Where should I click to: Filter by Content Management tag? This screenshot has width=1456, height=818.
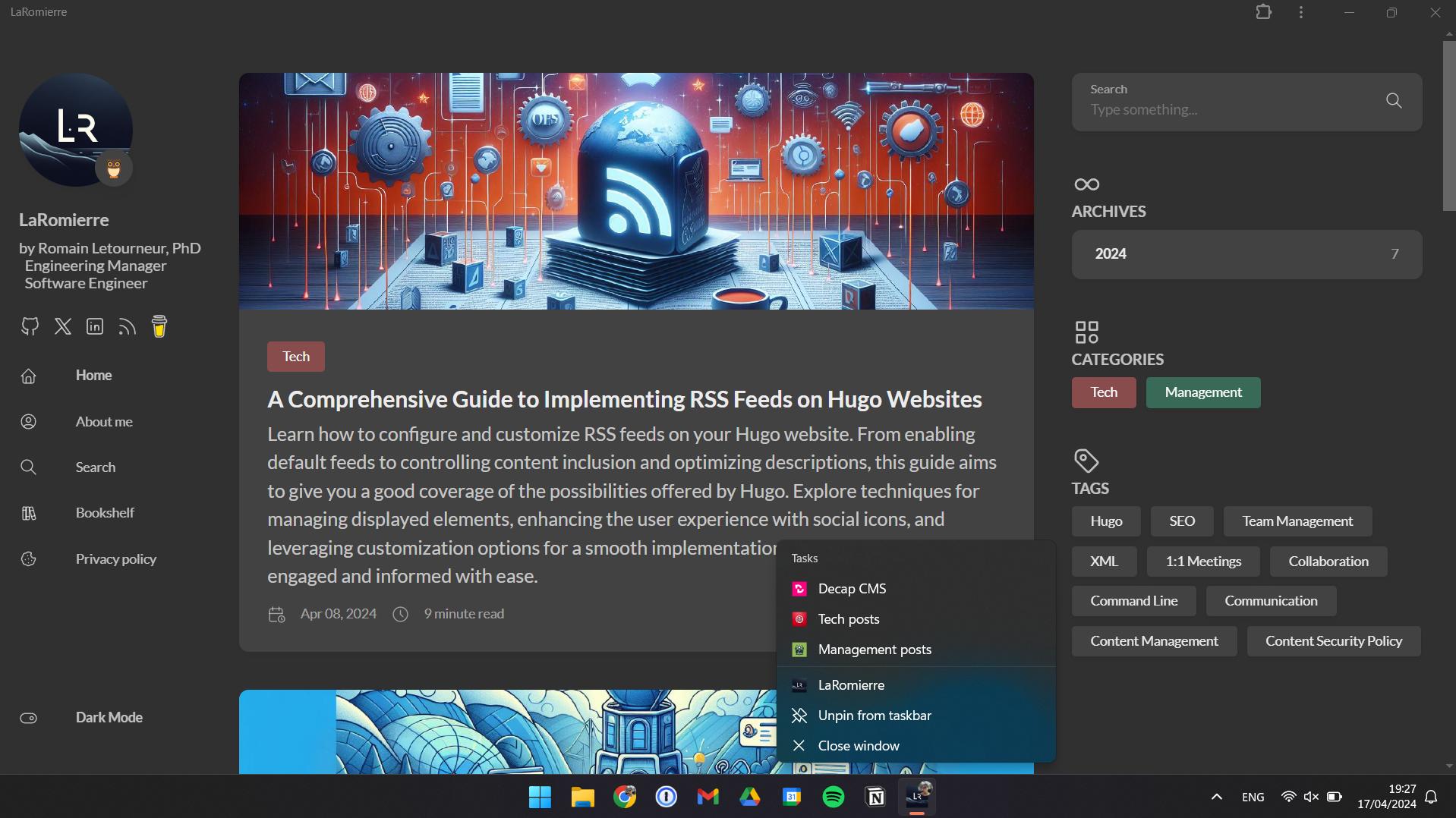pos(1154,641)
